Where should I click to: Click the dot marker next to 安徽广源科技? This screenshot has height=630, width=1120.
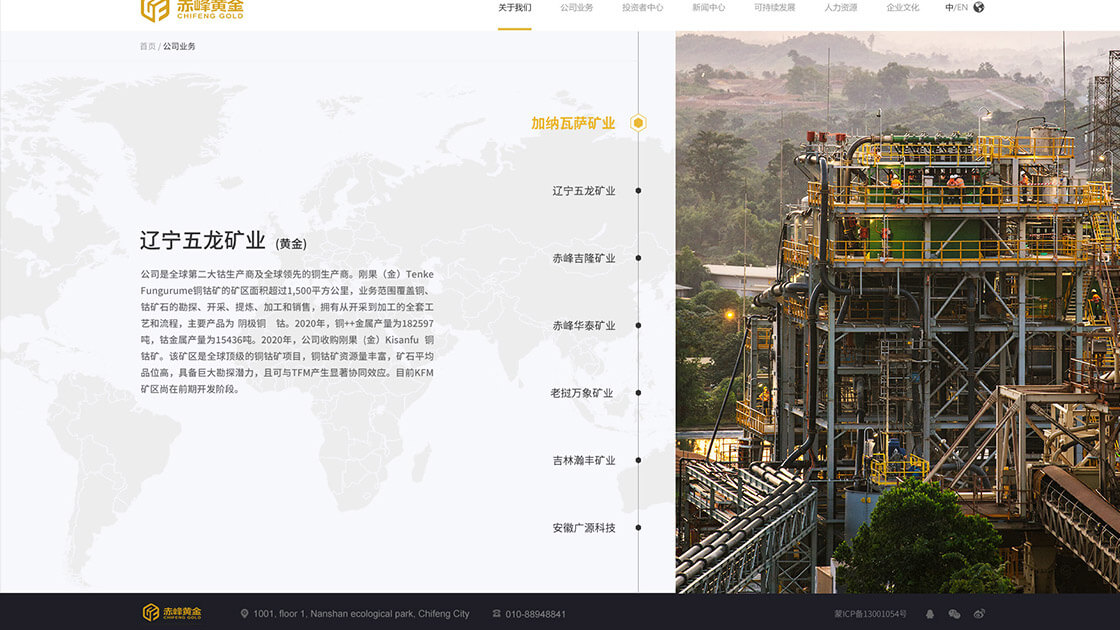[x=638, y=528]
